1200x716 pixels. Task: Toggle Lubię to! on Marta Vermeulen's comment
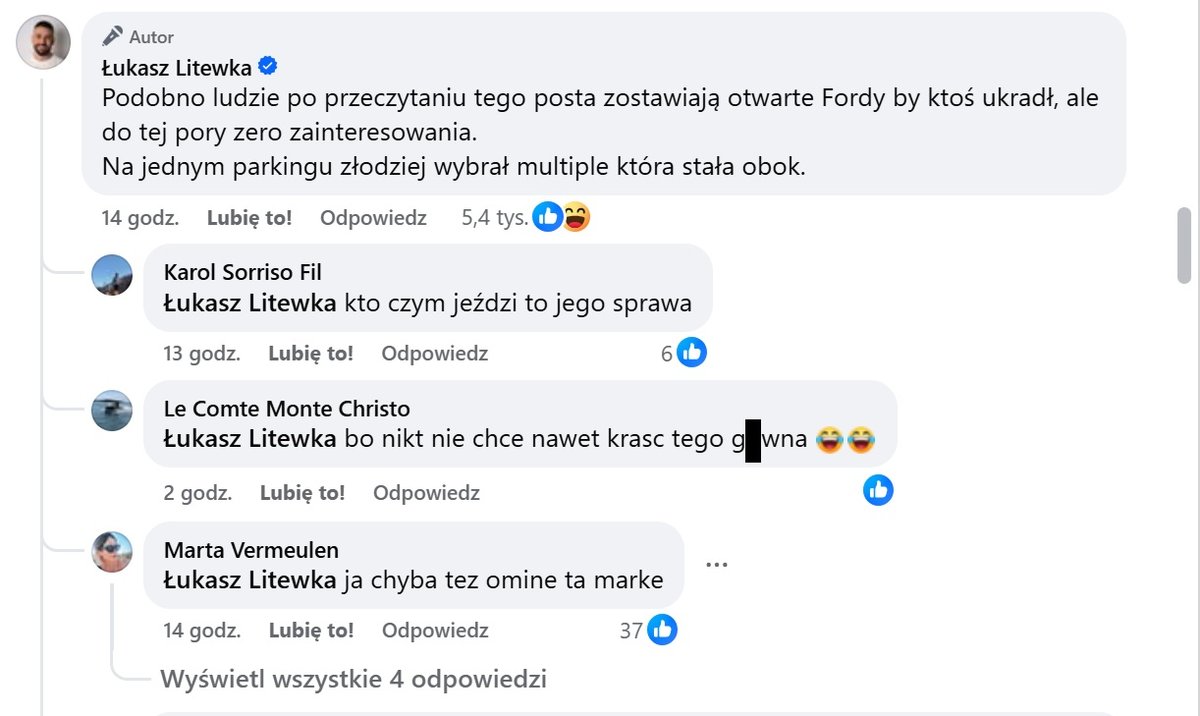click(x=311, y=630)
